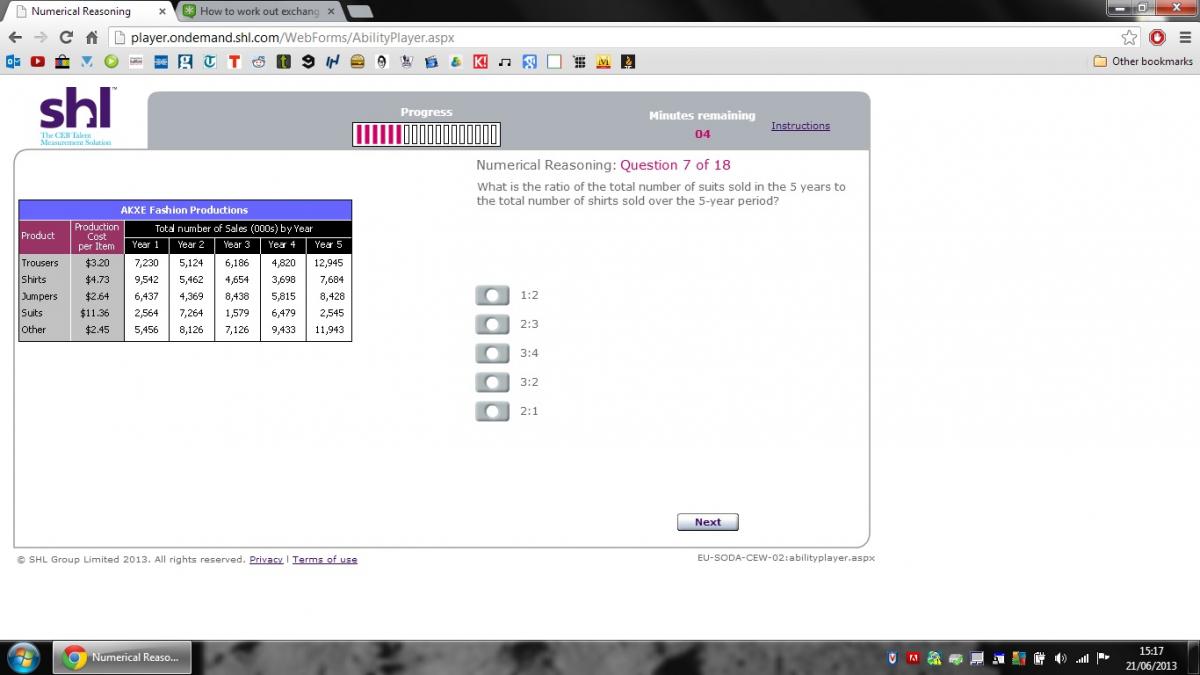This screenshot has width=1200, height=675.
Task: Click the Chrome Numerical Reaso... taskbar button
Action: pos(123,657)
